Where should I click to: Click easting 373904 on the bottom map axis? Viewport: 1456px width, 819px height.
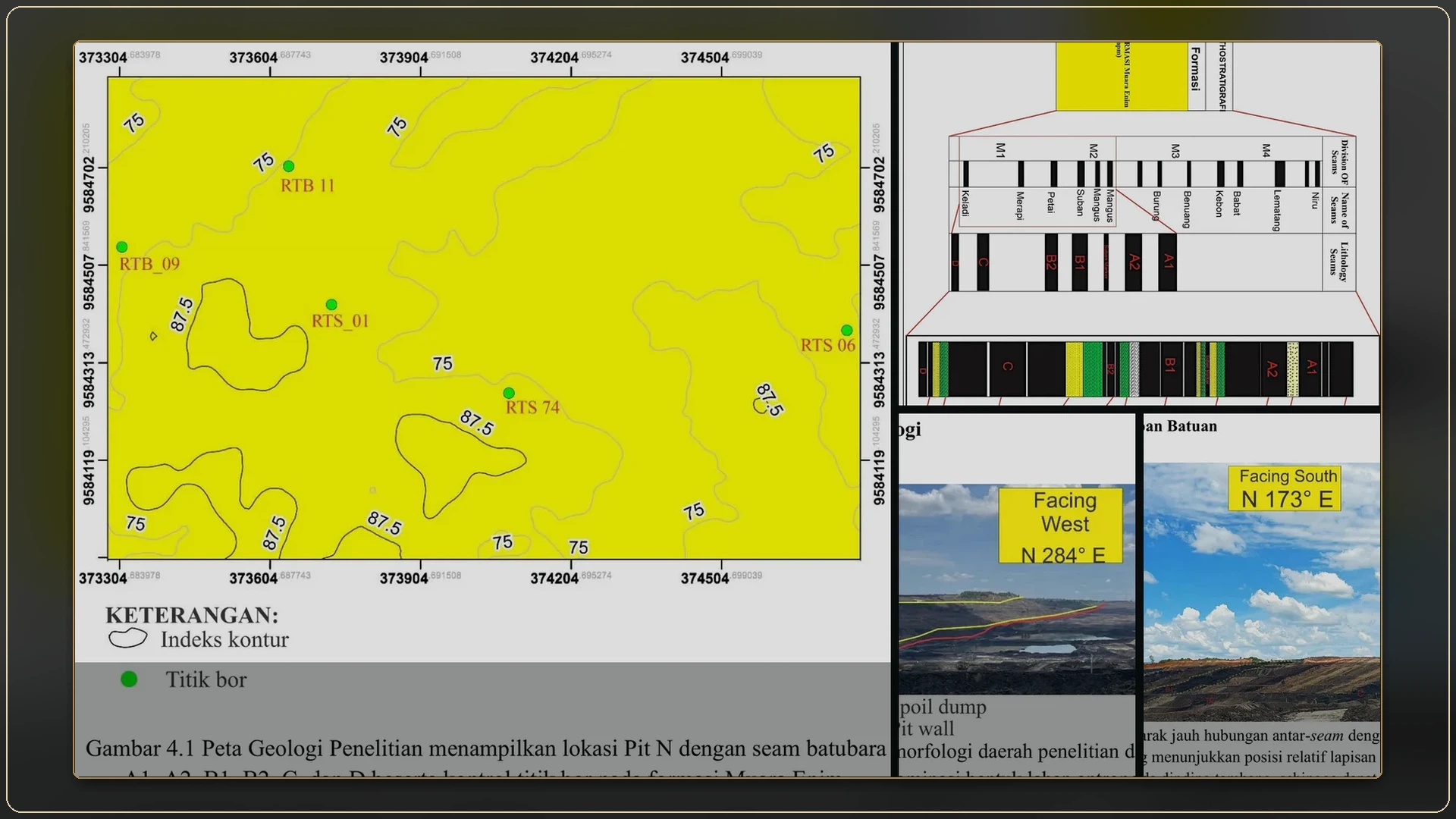coord(403,579)
